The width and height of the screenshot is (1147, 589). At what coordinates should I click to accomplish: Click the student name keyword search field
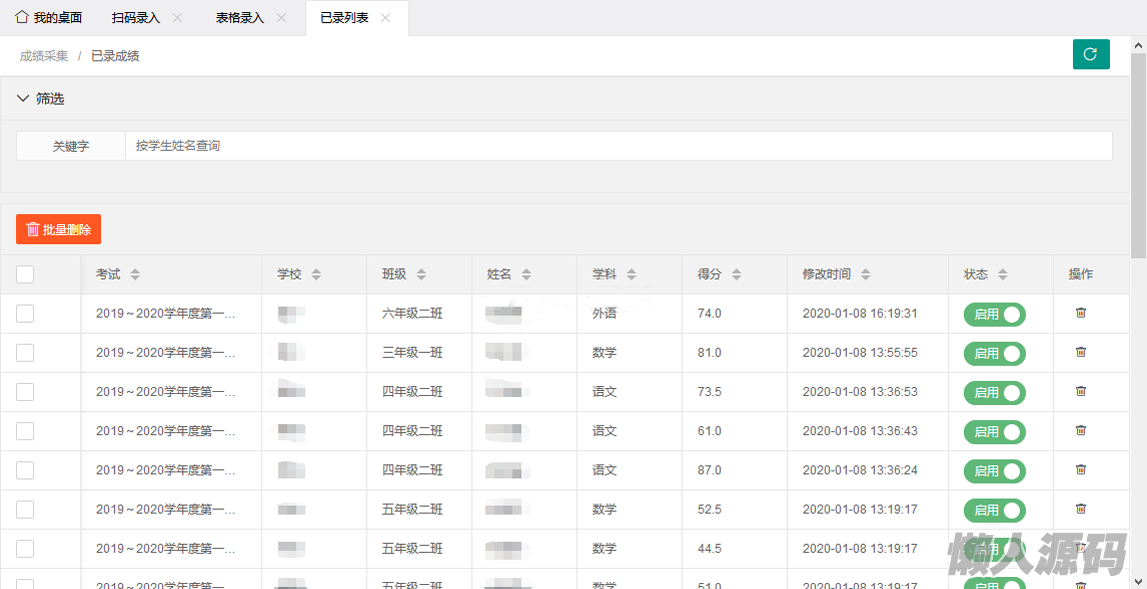[x=618, y=146]
